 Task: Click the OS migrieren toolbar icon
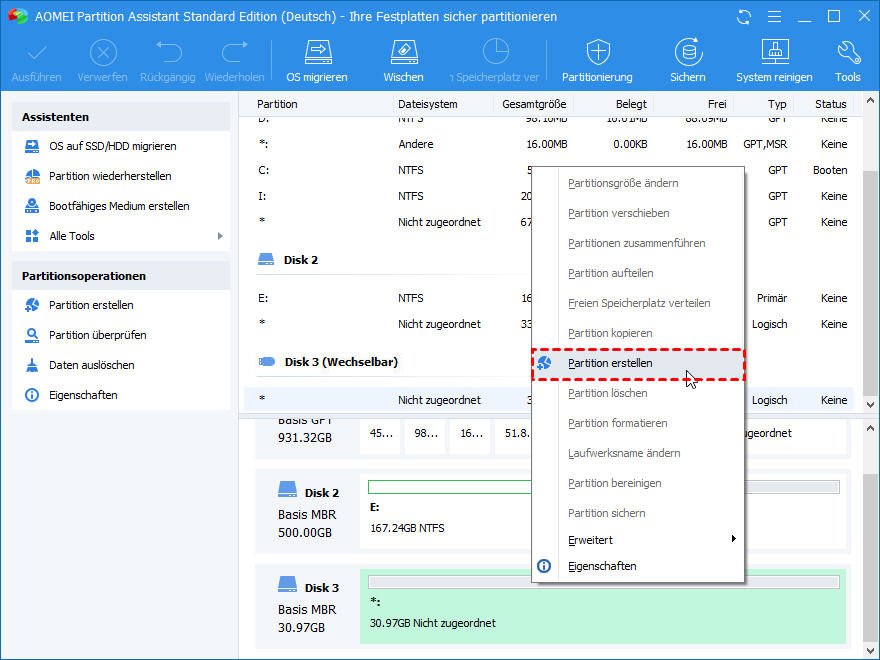pyautogui.click(x=318, y=53)
